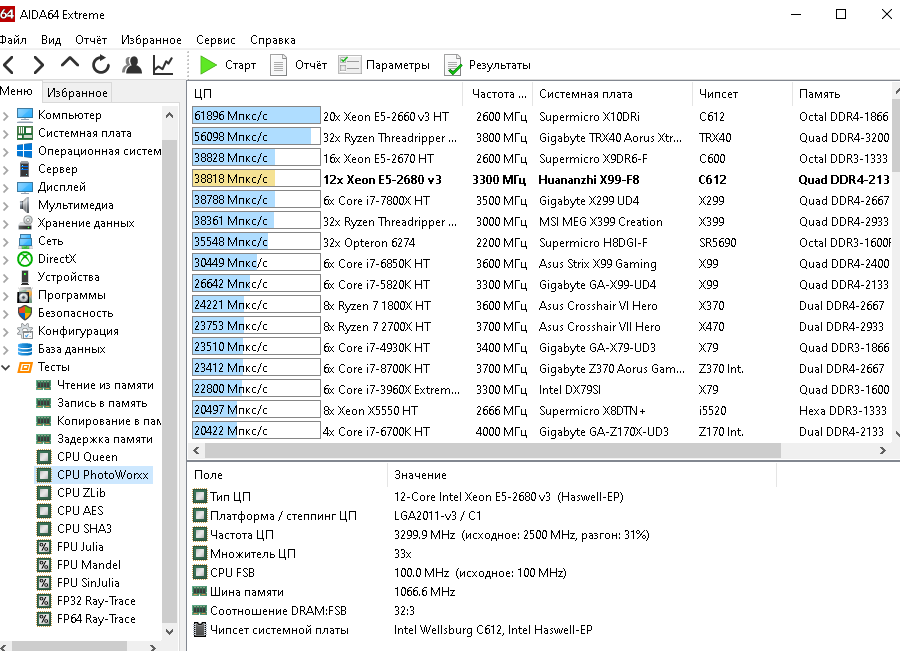Start the benchmark with the green Старт arrow
The image size is (900, 651).
[x=208, y=65]
